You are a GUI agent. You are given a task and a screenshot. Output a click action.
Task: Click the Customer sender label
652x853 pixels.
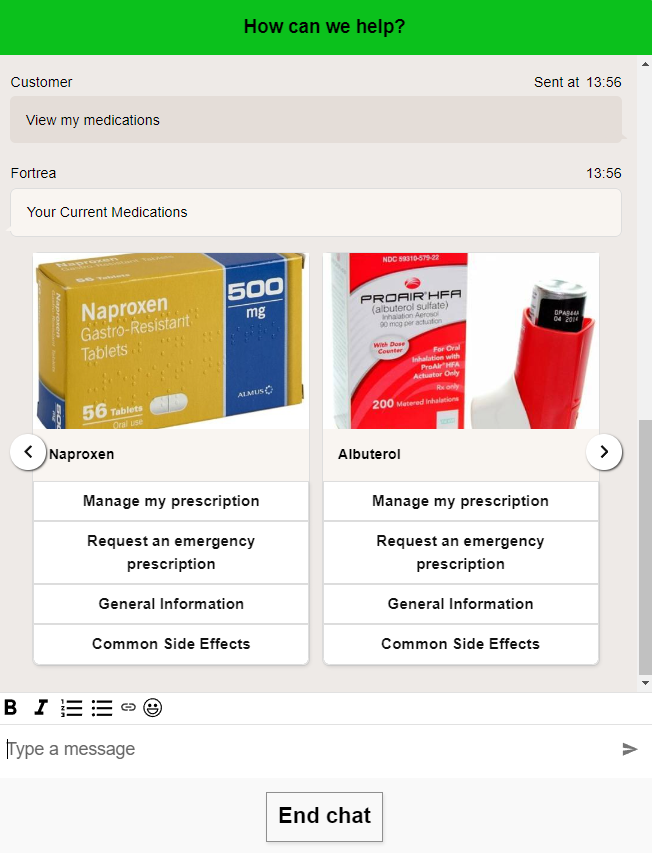coord(41,82)
